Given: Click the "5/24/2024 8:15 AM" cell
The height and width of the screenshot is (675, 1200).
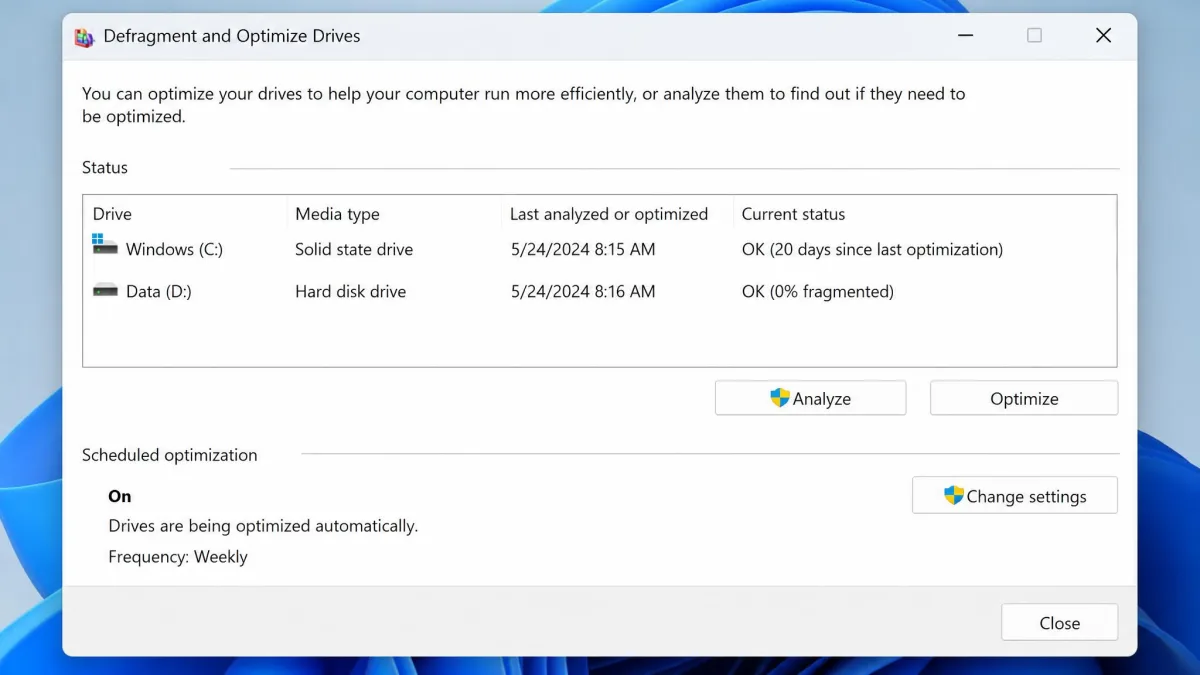Looking at the screenshot, I should pos(583,249).
